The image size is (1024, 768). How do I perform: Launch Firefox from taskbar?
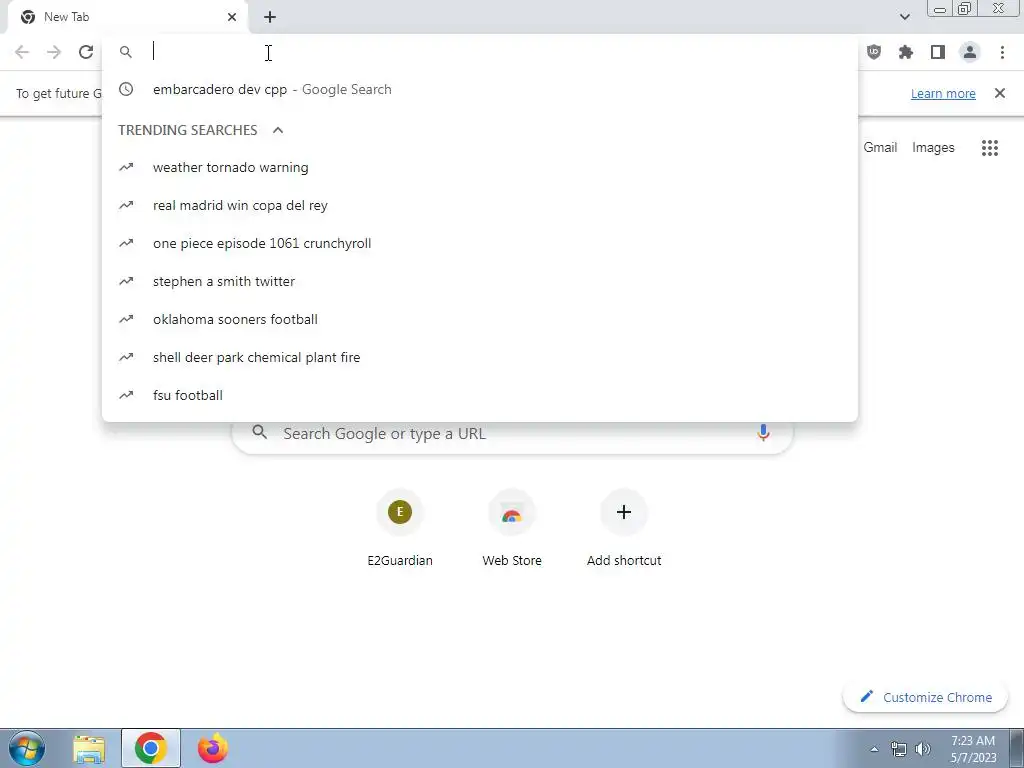tap(212, 748)
